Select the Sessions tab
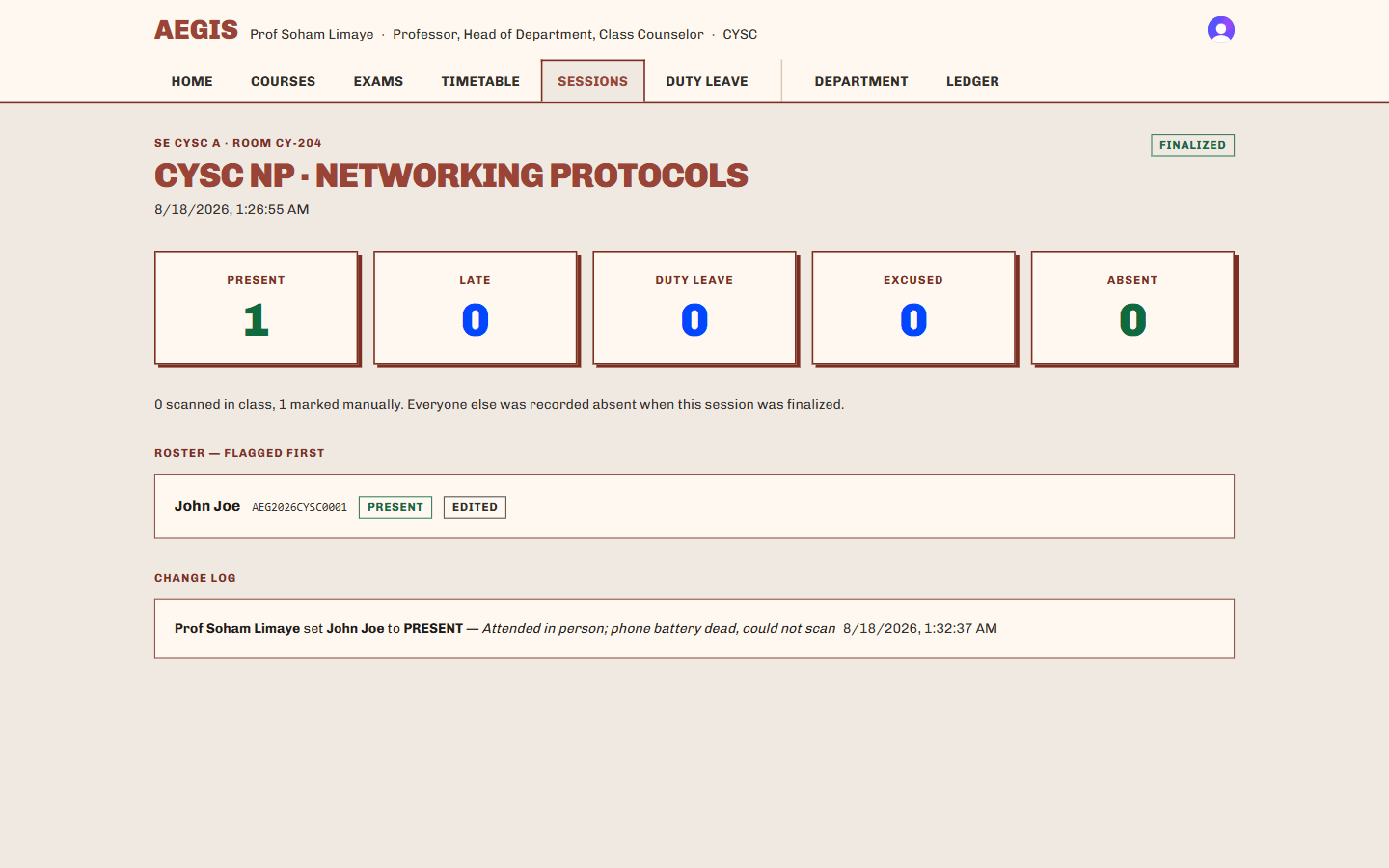Screen dimensions: 1389x868 pyautogui.click(x=592, y=81)
